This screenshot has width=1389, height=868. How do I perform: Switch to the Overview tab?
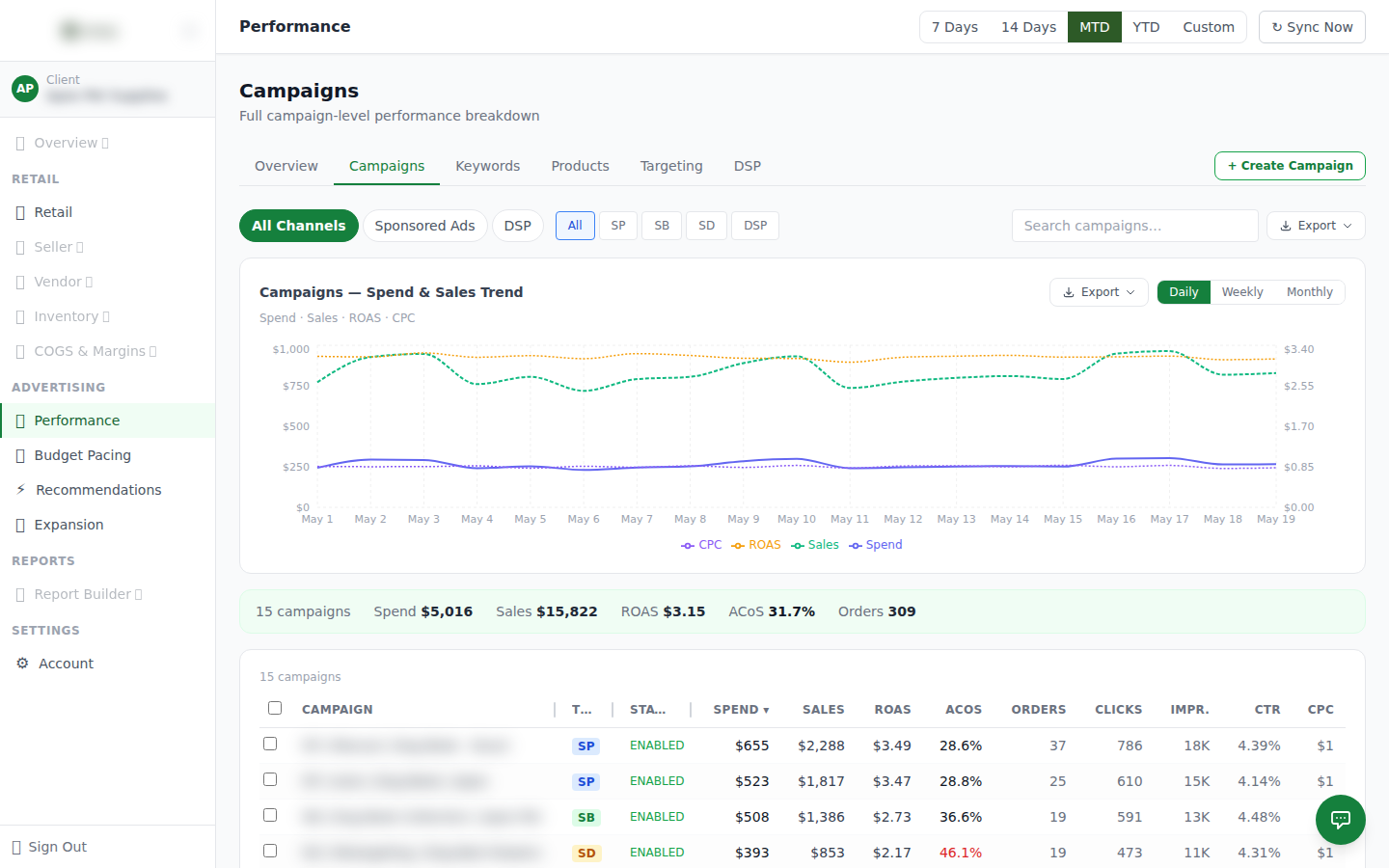(286, 166)
